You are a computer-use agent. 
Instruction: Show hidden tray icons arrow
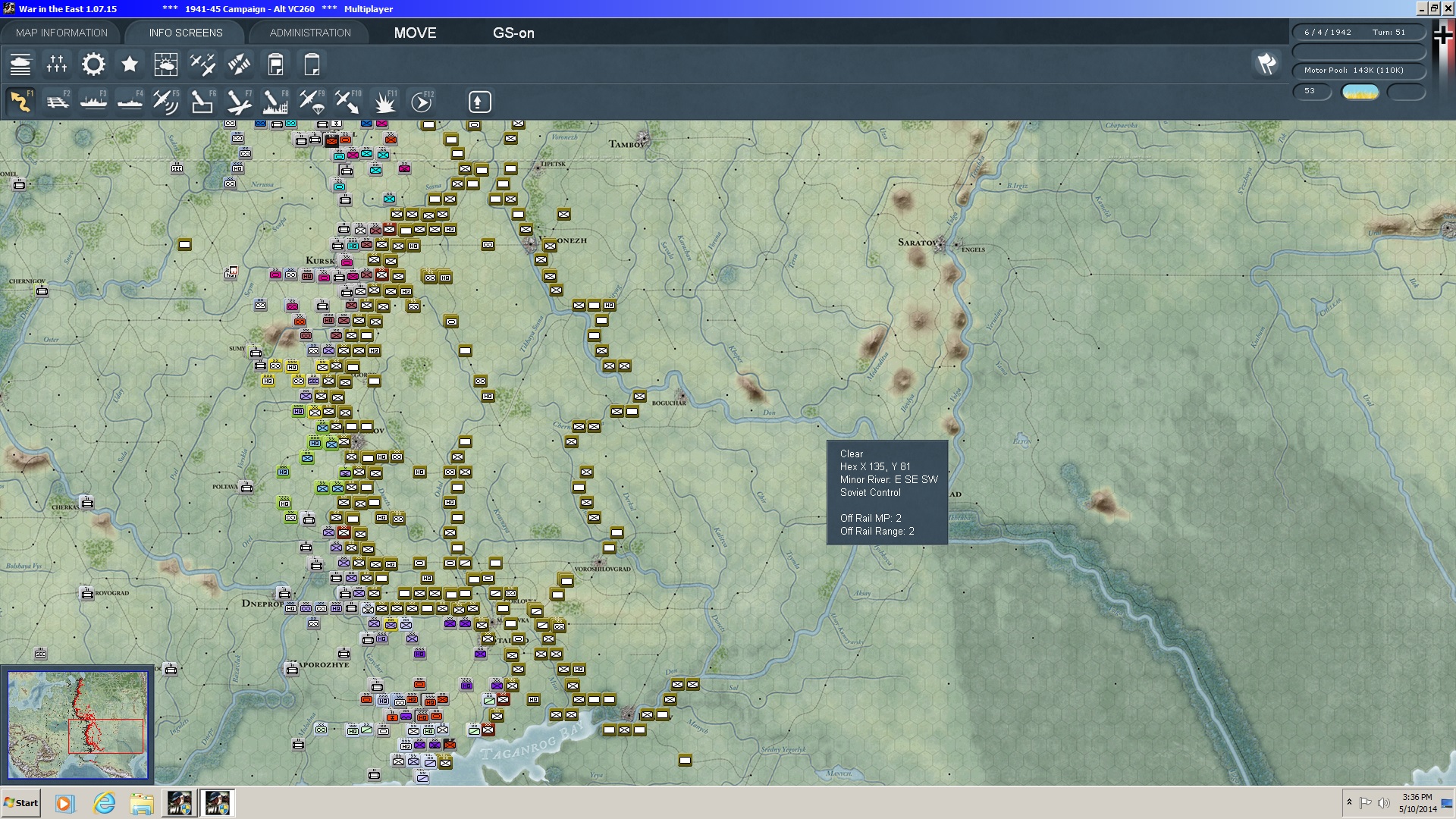point(1349,802)
